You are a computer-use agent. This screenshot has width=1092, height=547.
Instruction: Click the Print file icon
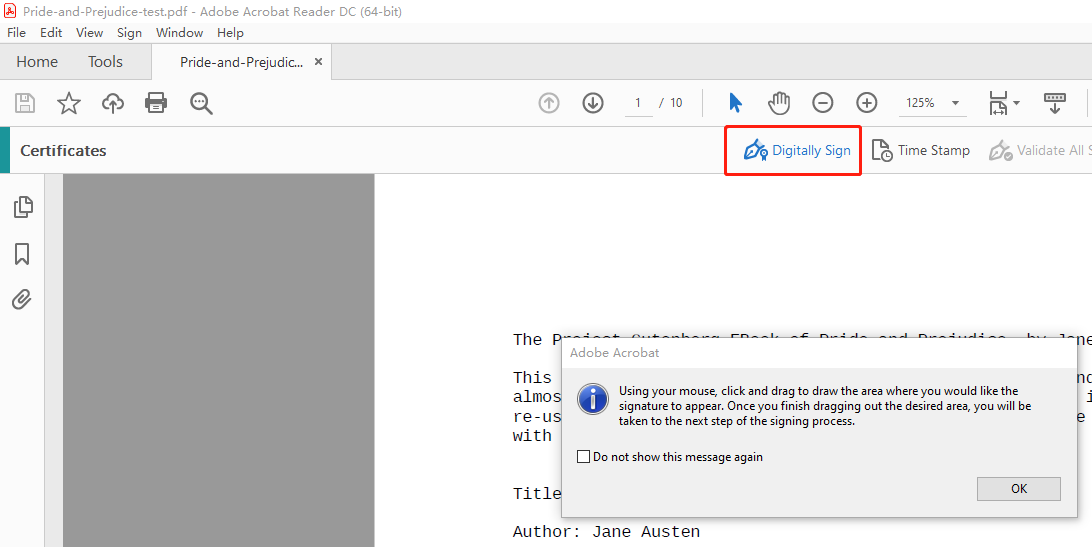coord(156,103)
